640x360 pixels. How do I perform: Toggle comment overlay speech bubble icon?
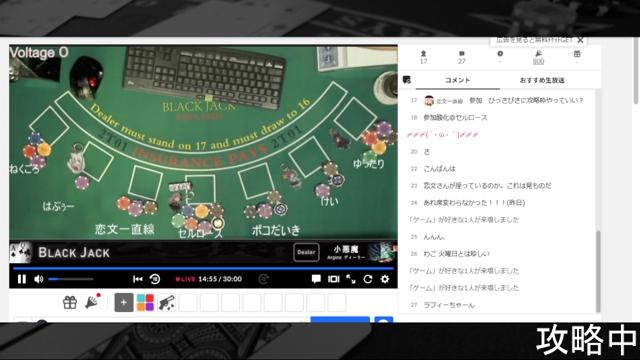point(316,279)
